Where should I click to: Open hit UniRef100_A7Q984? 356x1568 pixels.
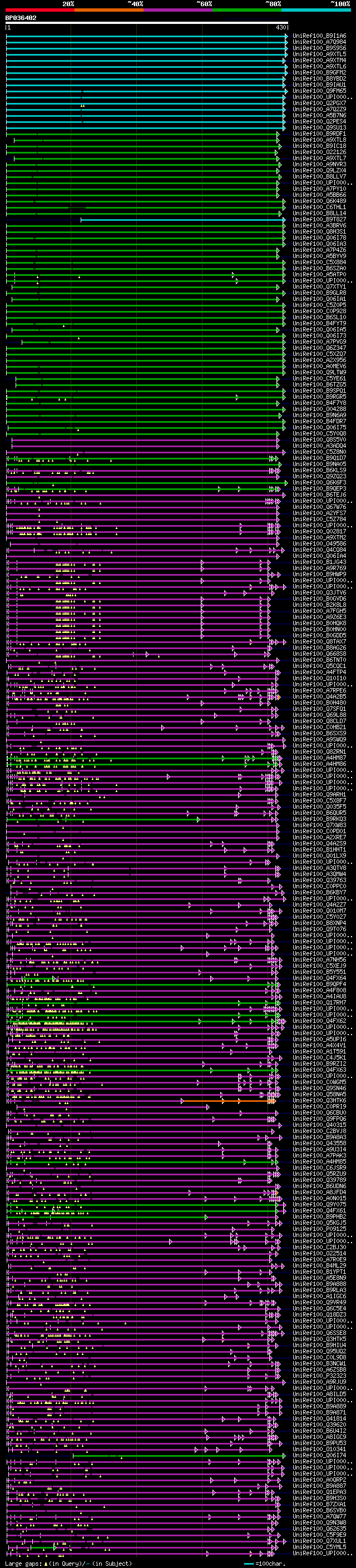pos(319,42)
